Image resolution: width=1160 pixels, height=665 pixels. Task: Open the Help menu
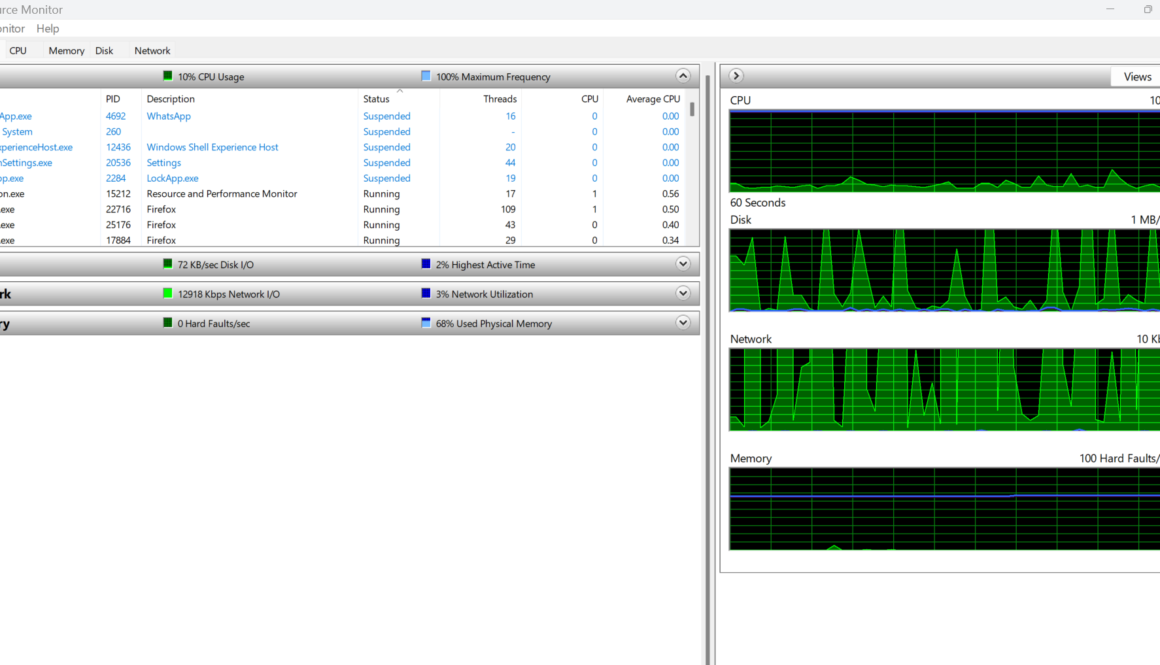[47, 29]
